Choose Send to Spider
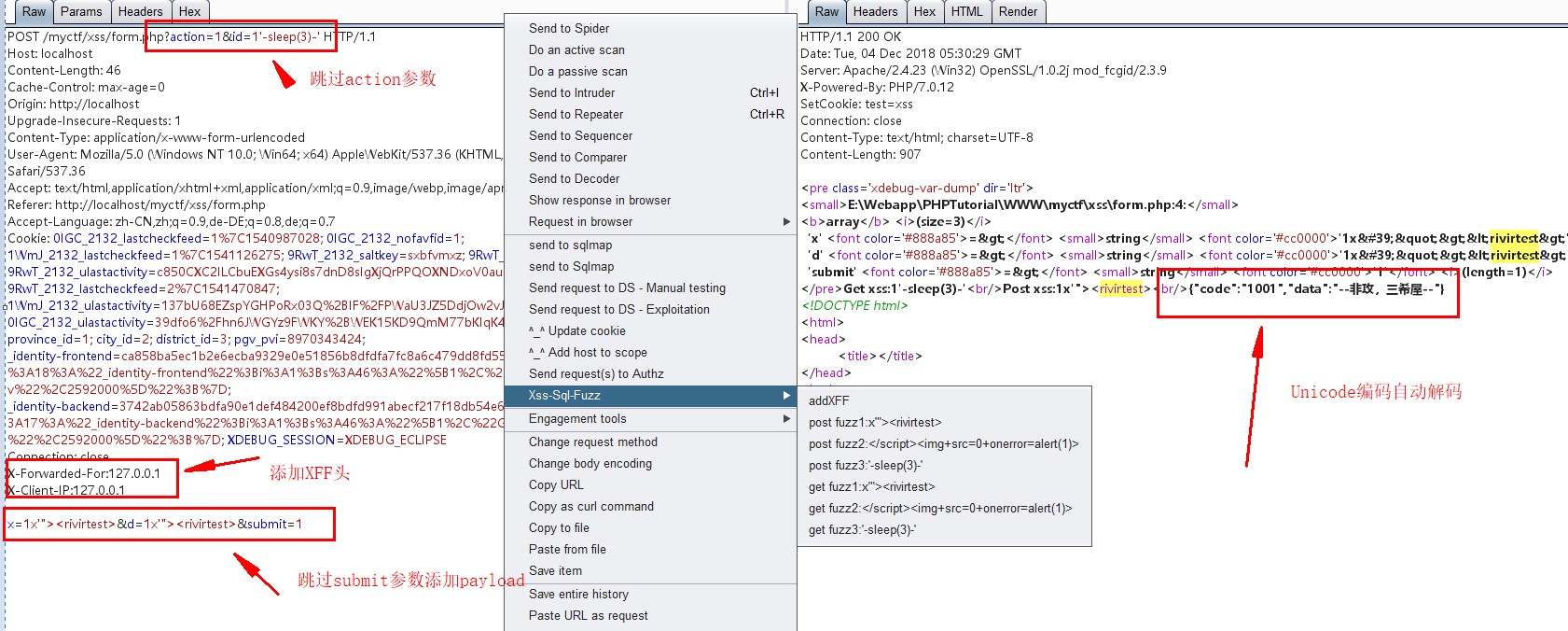This screenshot has height=631, width=1568. pos(650,28)
